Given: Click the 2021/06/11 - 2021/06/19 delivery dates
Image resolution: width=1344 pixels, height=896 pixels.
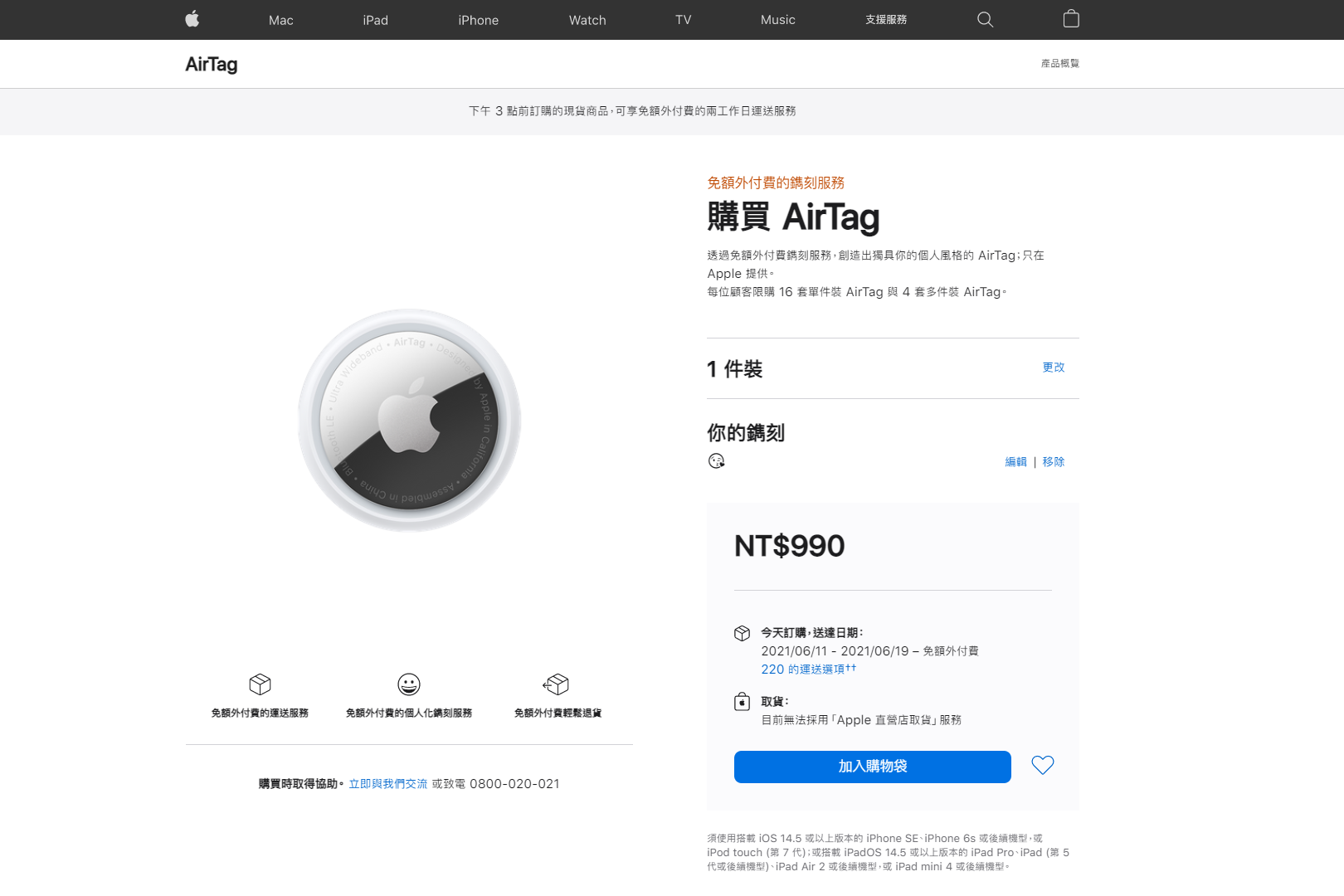Looking at the screenshot, I should click(x=835, y=651).
